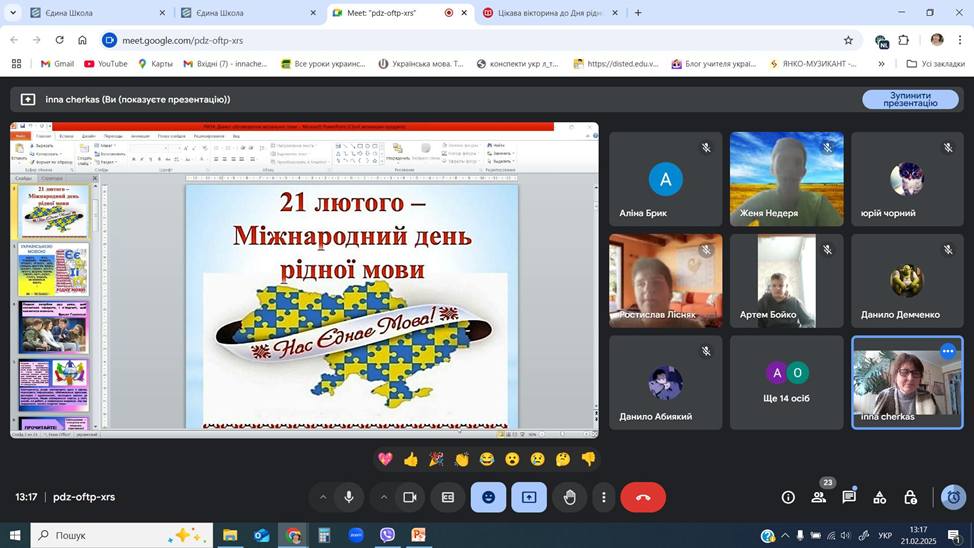
Task: Send crying face reaction
Action: click(537, 459)
